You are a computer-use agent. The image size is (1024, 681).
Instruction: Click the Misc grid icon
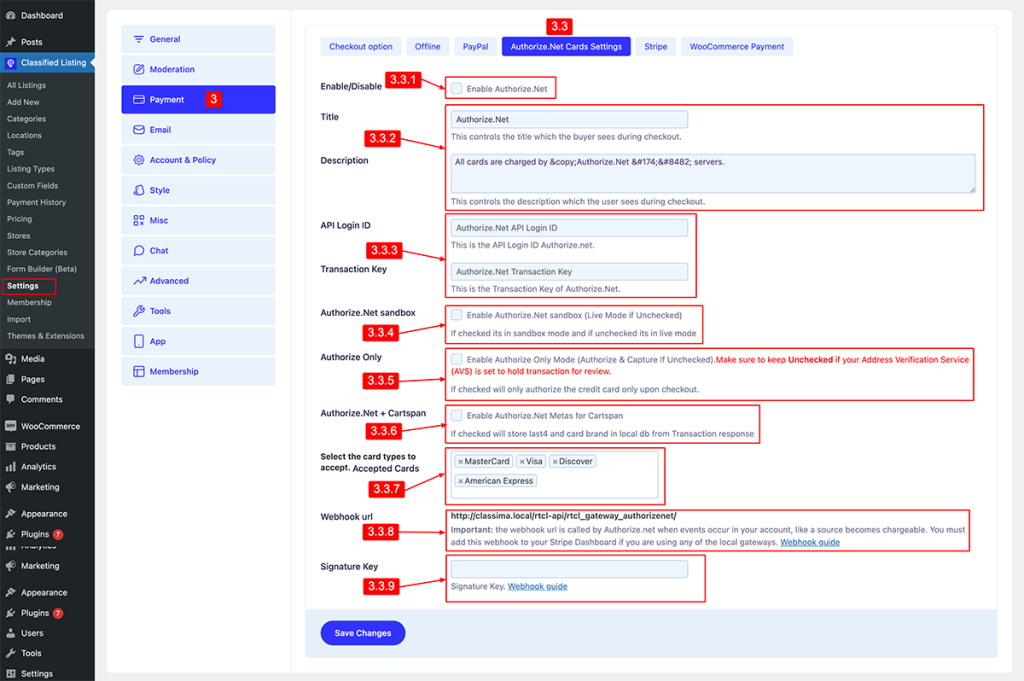[x=138, y=220]
